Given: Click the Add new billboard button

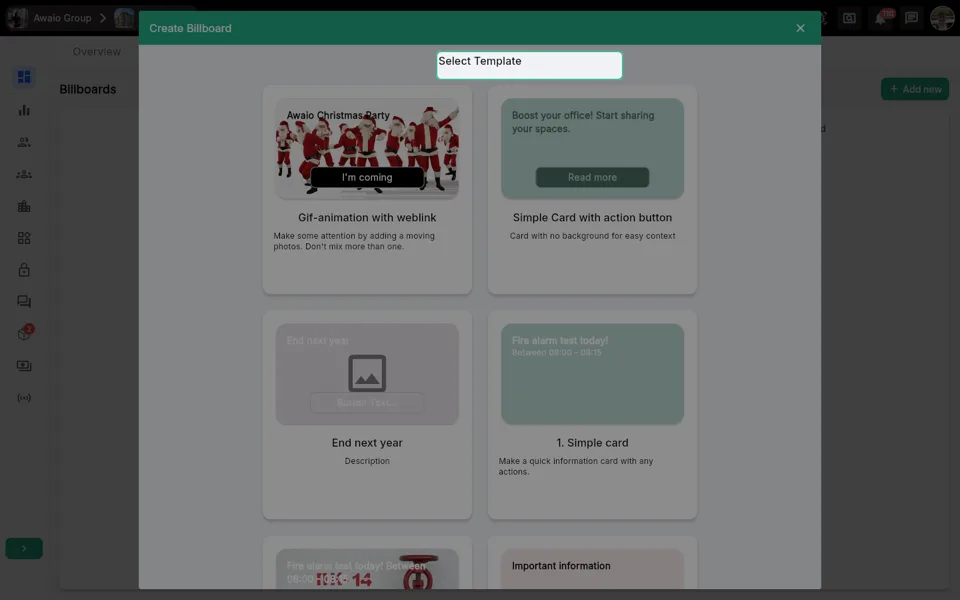Looking at the screenshot, I should [915, 89].
